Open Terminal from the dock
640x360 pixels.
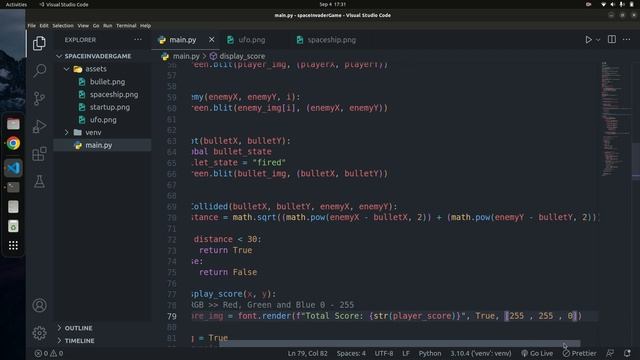click(x=13, y=187)
